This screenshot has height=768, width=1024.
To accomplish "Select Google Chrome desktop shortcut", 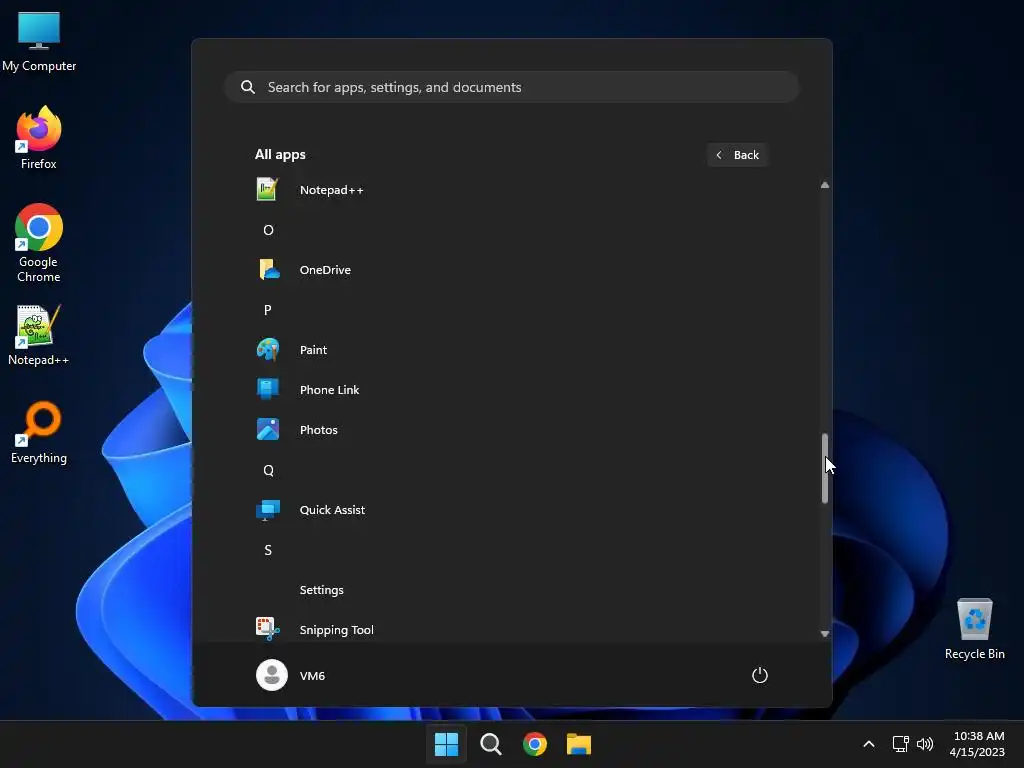I will (39, 243).
